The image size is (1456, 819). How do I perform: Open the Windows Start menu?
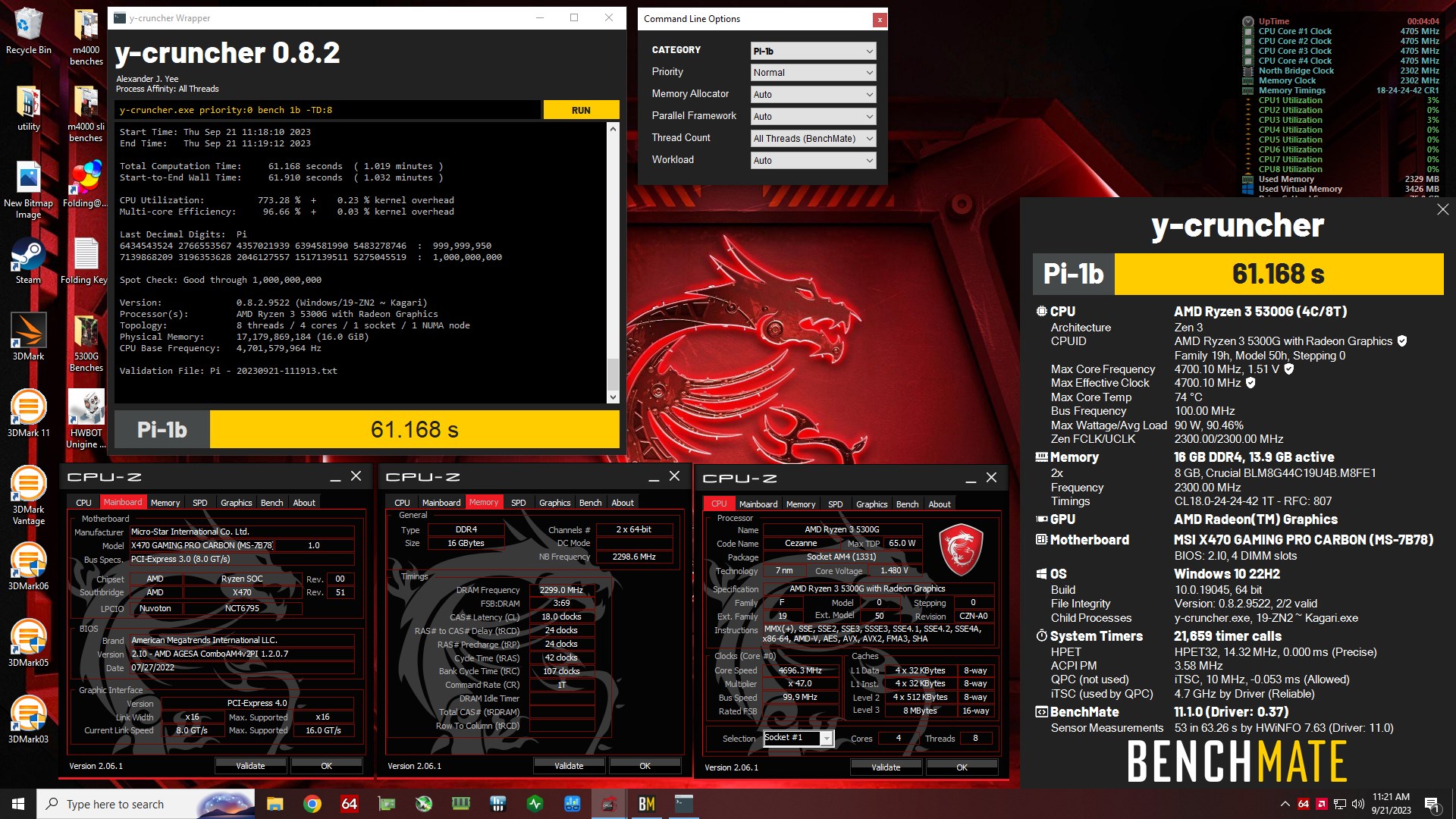[x=18, y=804]
